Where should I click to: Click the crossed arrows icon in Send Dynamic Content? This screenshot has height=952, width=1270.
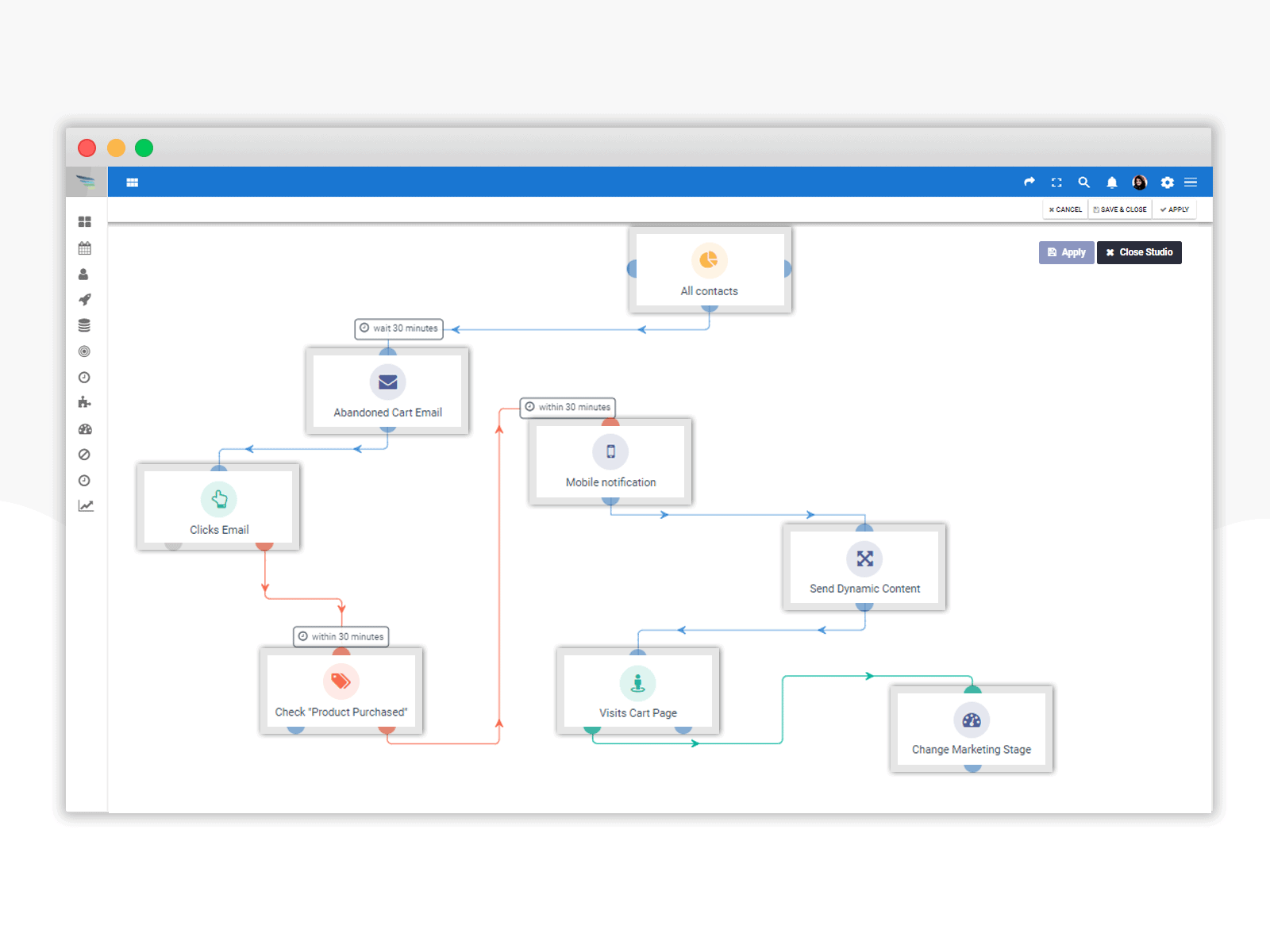click(864, 559)
